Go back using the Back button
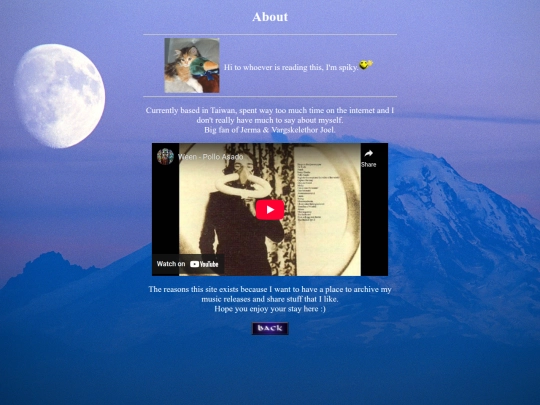540x405 pixels. pyautogui.click(x=270, y=329)
